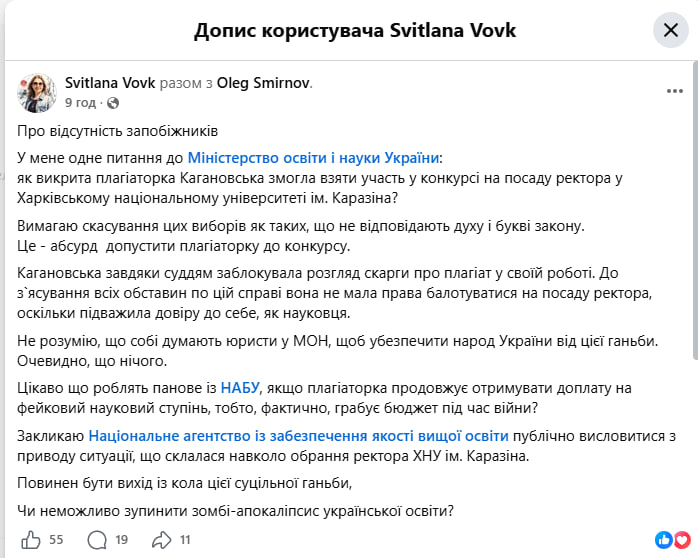Click the comment speech-bubble icon
This screenshot has height=558, width=698.
click(97, 540)
